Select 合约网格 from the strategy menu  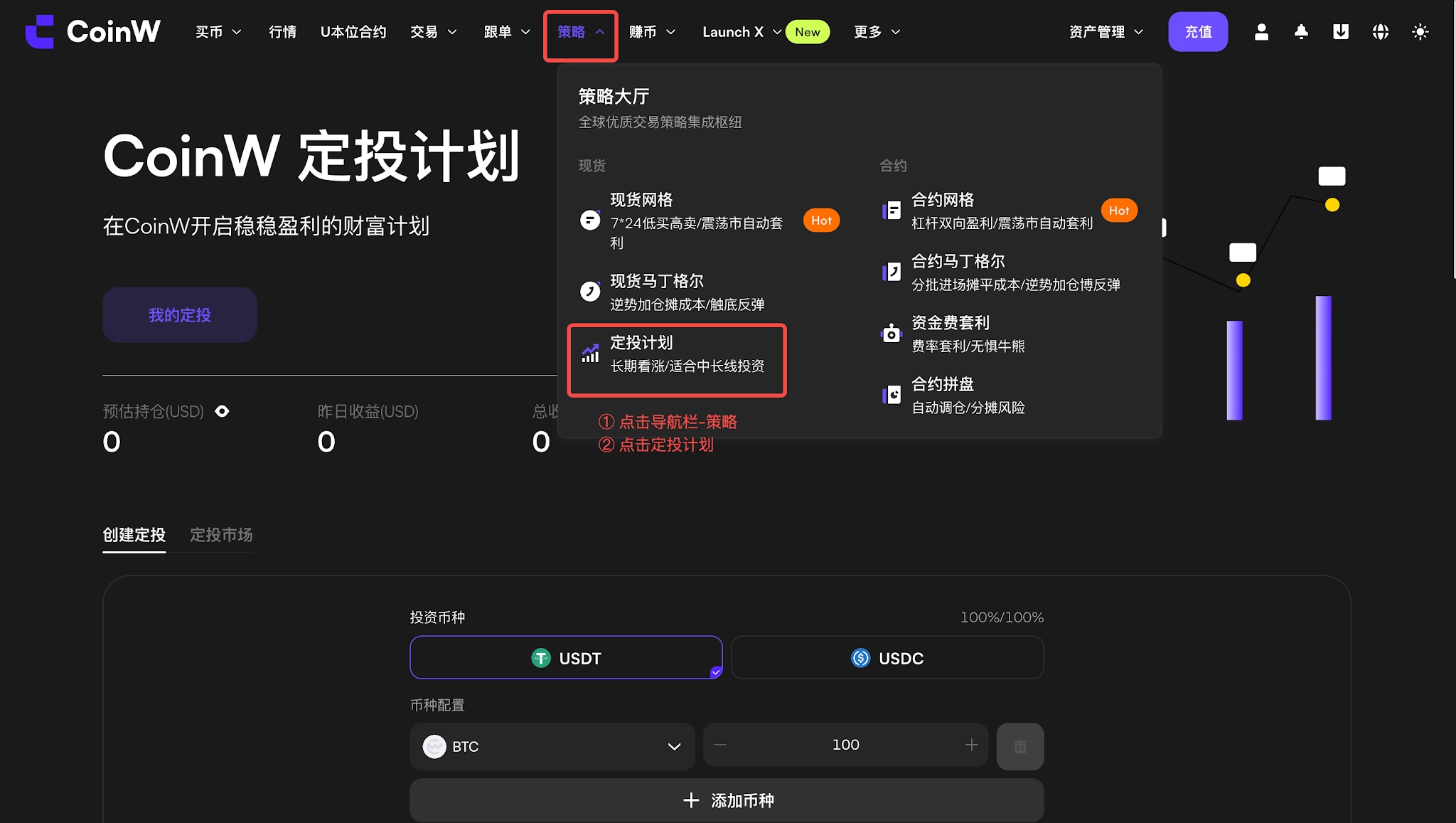coord(1010,211)
